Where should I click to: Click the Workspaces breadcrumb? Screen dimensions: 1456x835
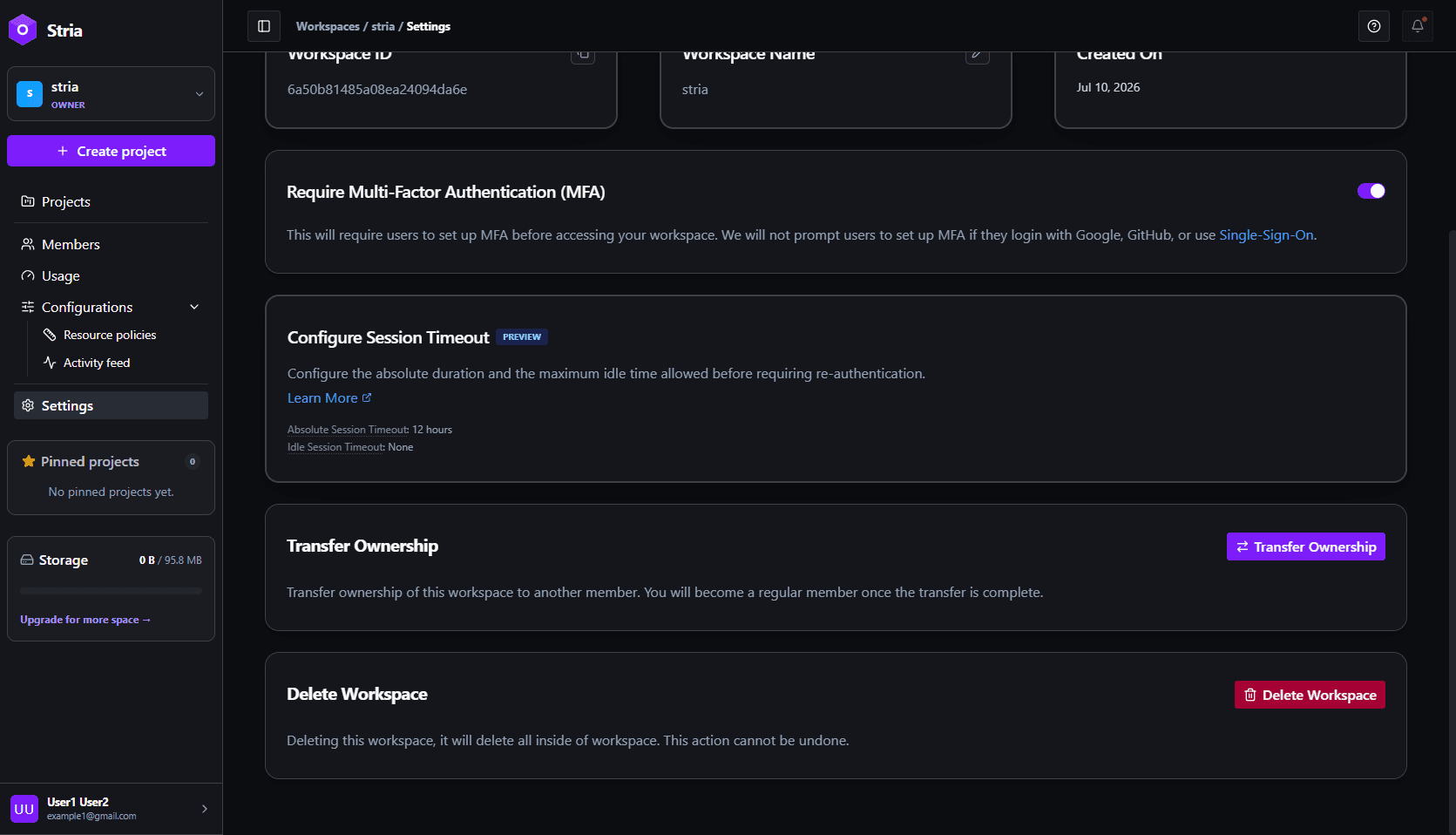pos(328,26)
